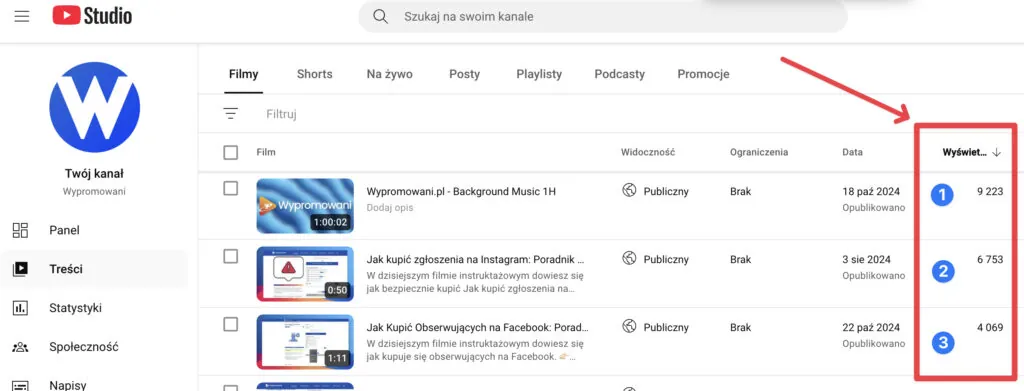1024x391 pixels.
Task: Open title "Wypromowani.pl - Background Music 1H"
Action: point(461,192)
